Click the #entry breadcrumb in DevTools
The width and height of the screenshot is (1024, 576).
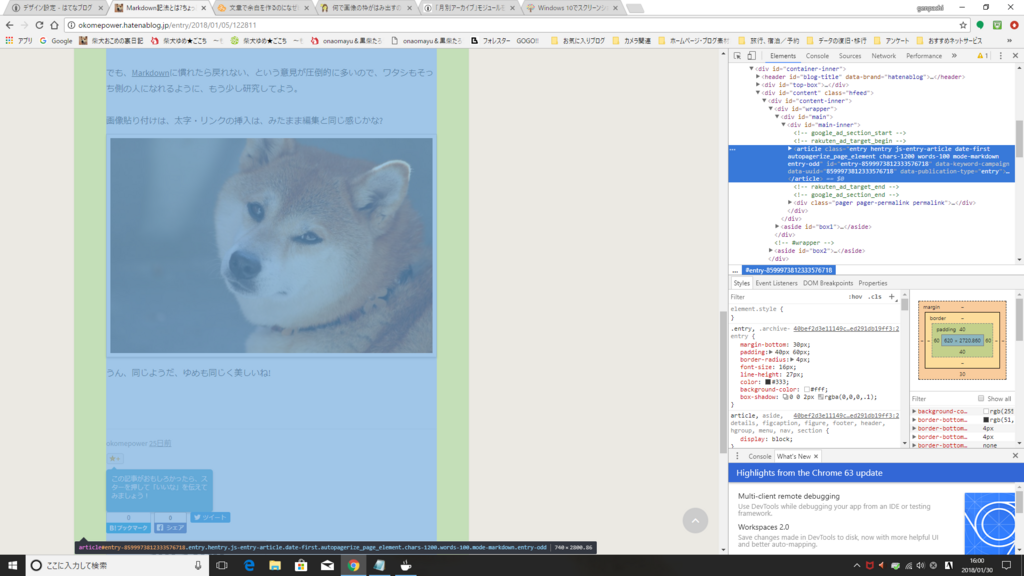point(789,270)
